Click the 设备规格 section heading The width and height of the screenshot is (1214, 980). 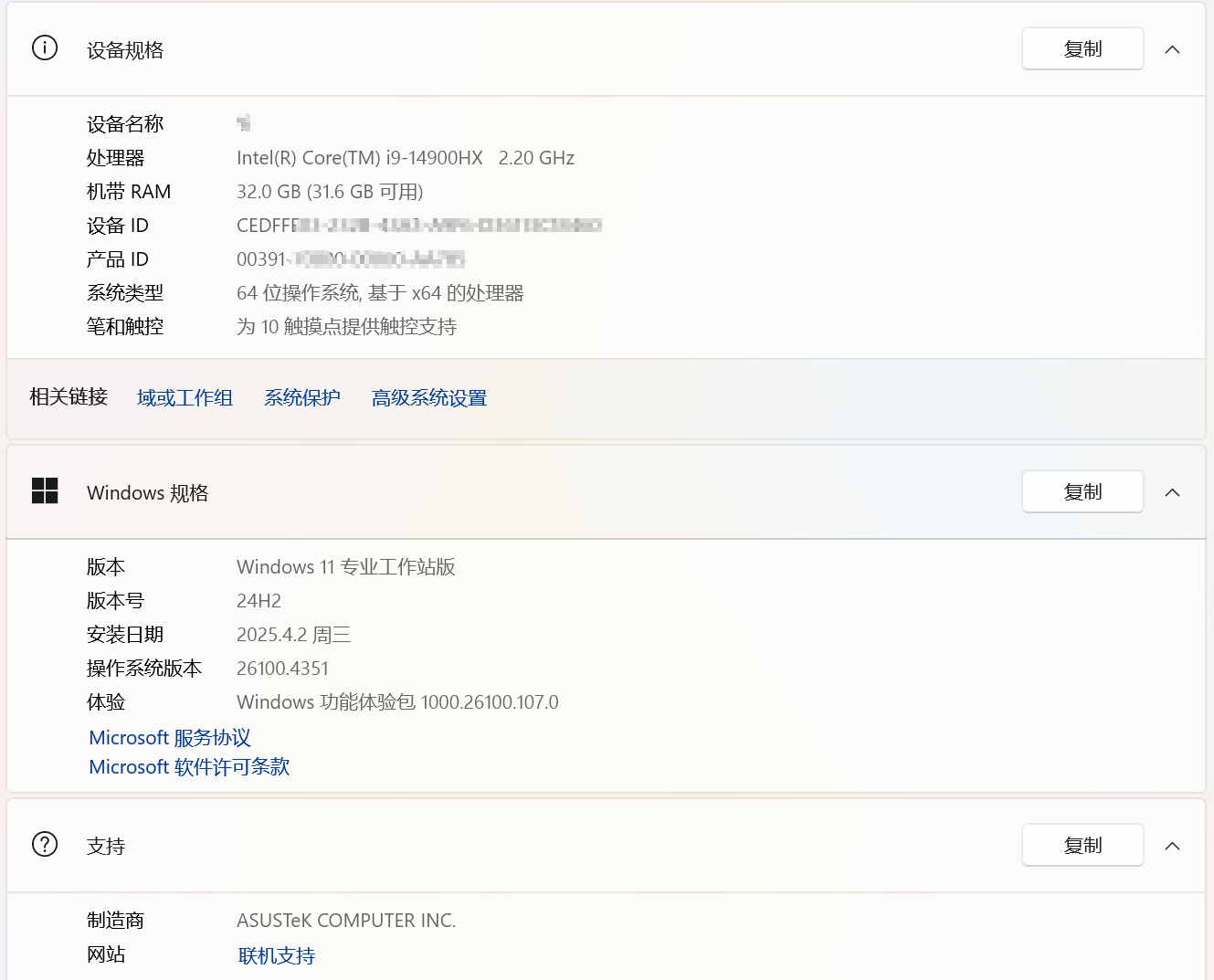125,50
